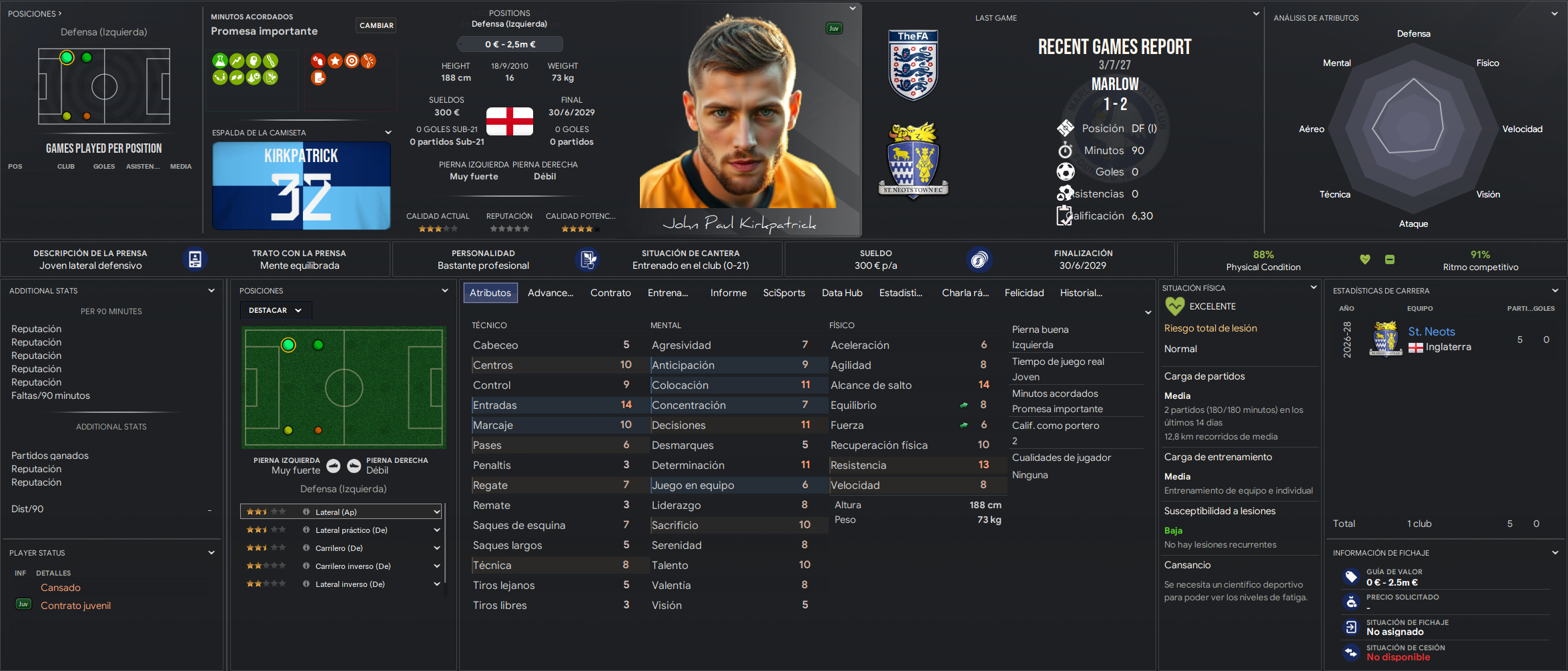Toggle the left foot ball icon

tap(334, 466)
